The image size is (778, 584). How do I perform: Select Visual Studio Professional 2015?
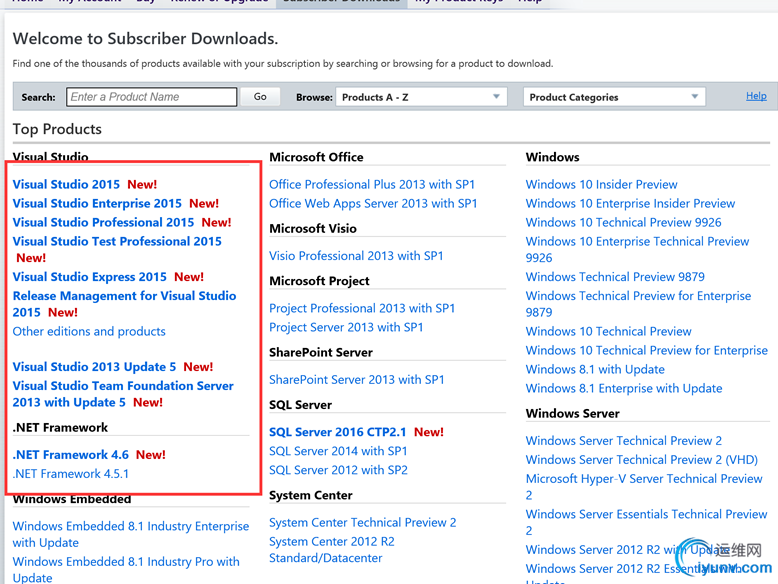(x=103, y=222)
